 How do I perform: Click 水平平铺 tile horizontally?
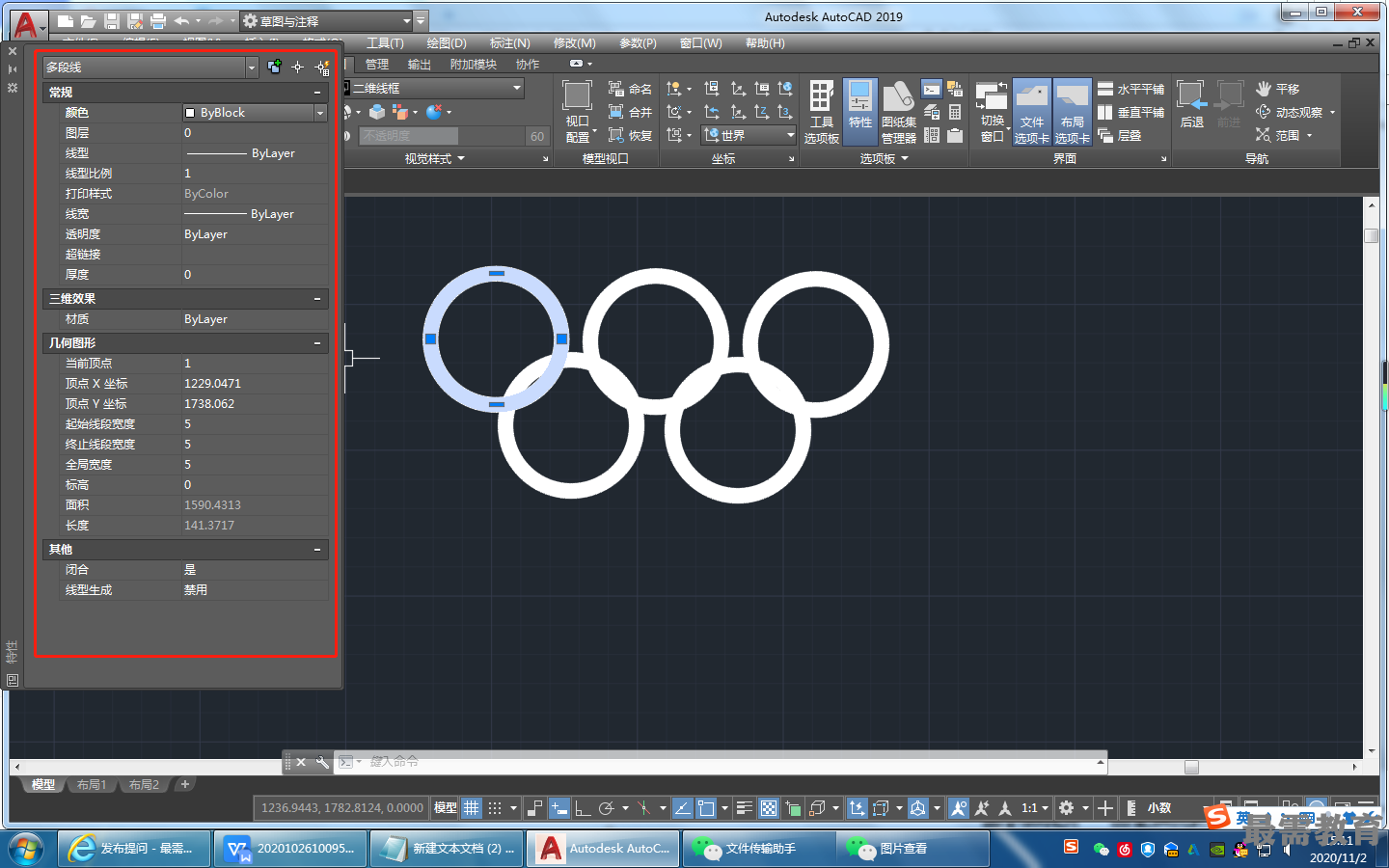[1130, 89]
